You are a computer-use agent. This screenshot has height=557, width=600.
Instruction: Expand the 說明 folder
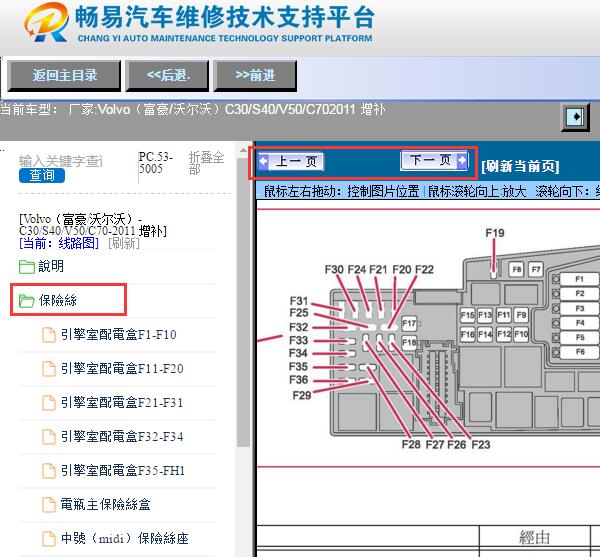click(x=51, y=266)
